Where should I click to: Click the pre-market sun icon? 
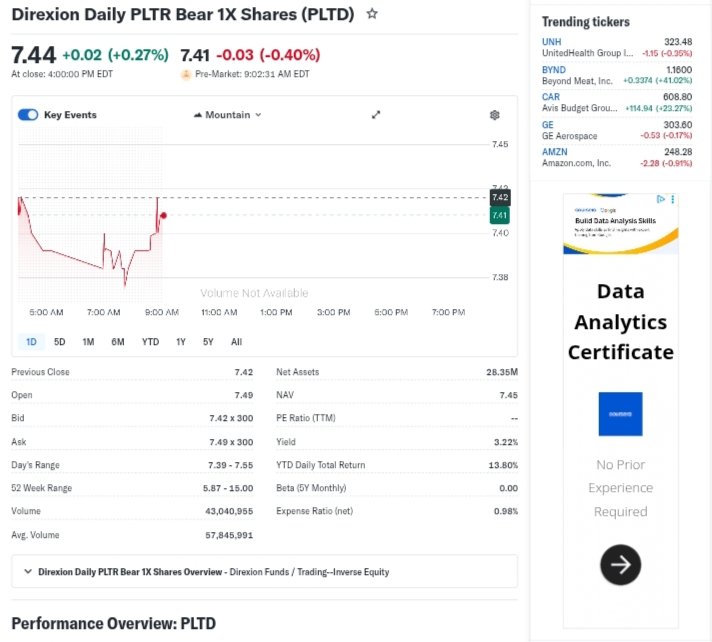click(185, 74)
